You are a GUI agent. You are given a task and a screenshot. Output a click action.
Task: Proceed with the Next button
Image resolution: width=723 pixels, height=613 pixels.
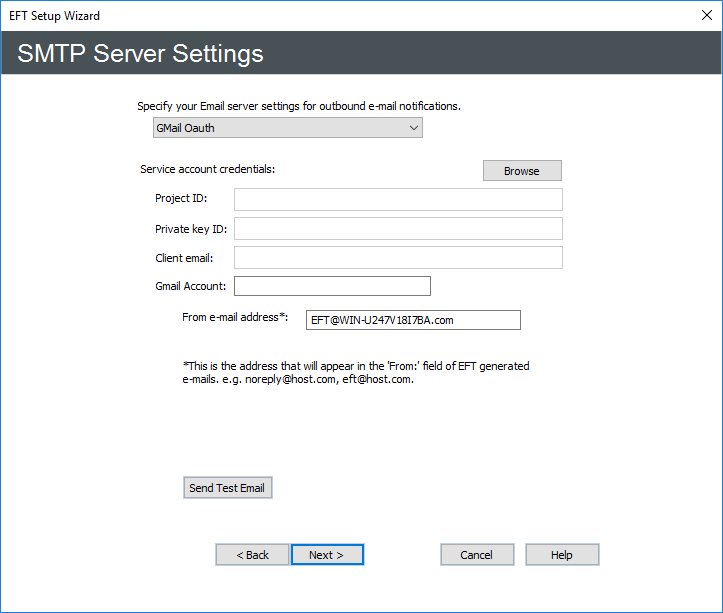327,555
